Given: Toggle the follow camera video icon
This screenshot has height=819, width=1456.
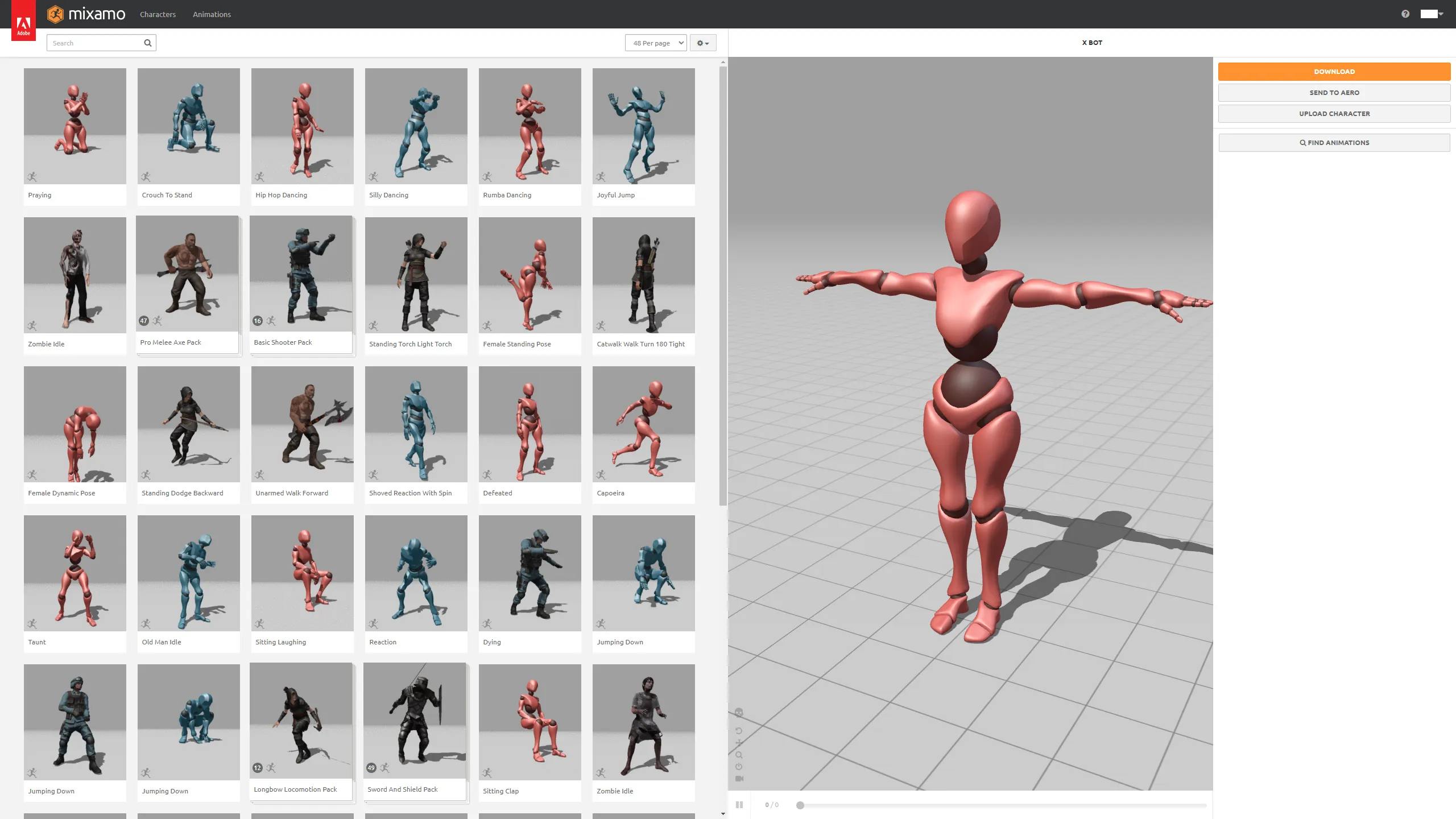Looking at the screenshot, I should tap(739, 779).
